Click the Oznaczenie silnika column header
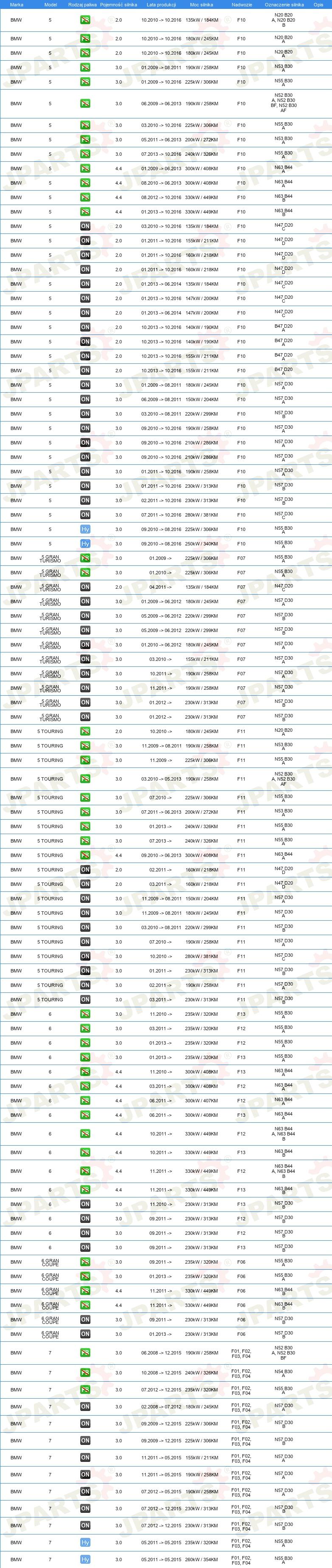Screen dimensions: 332x1568 [x=284, y=4]
